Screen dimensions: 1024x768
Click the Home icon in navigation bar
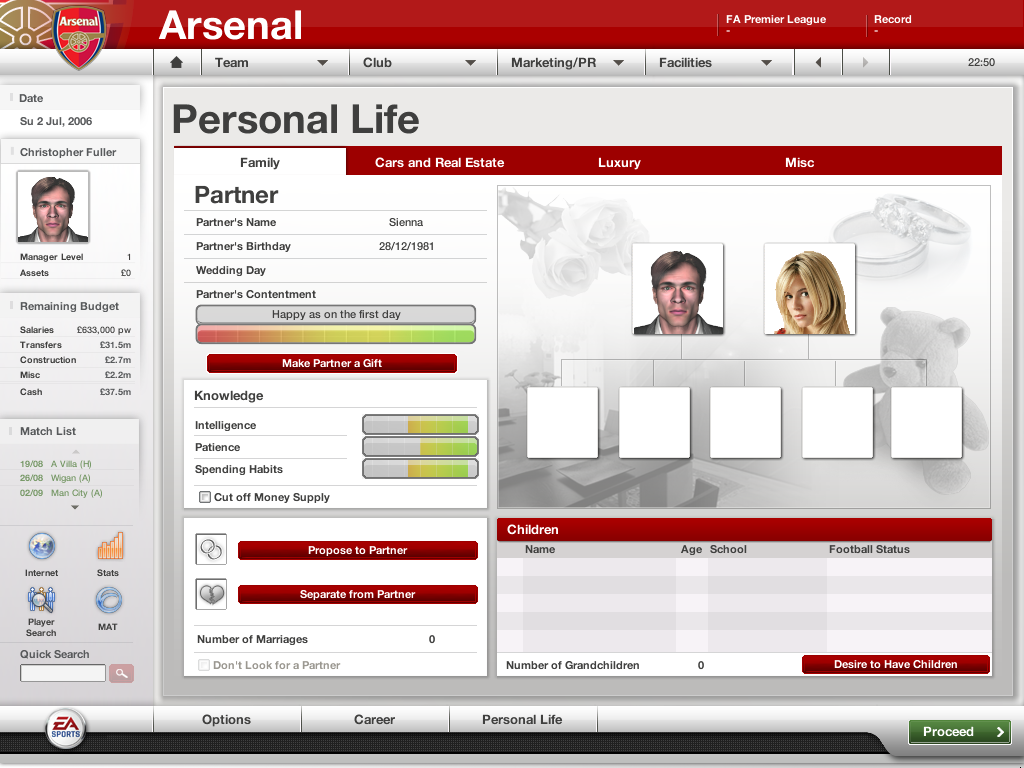click(177, 63)
